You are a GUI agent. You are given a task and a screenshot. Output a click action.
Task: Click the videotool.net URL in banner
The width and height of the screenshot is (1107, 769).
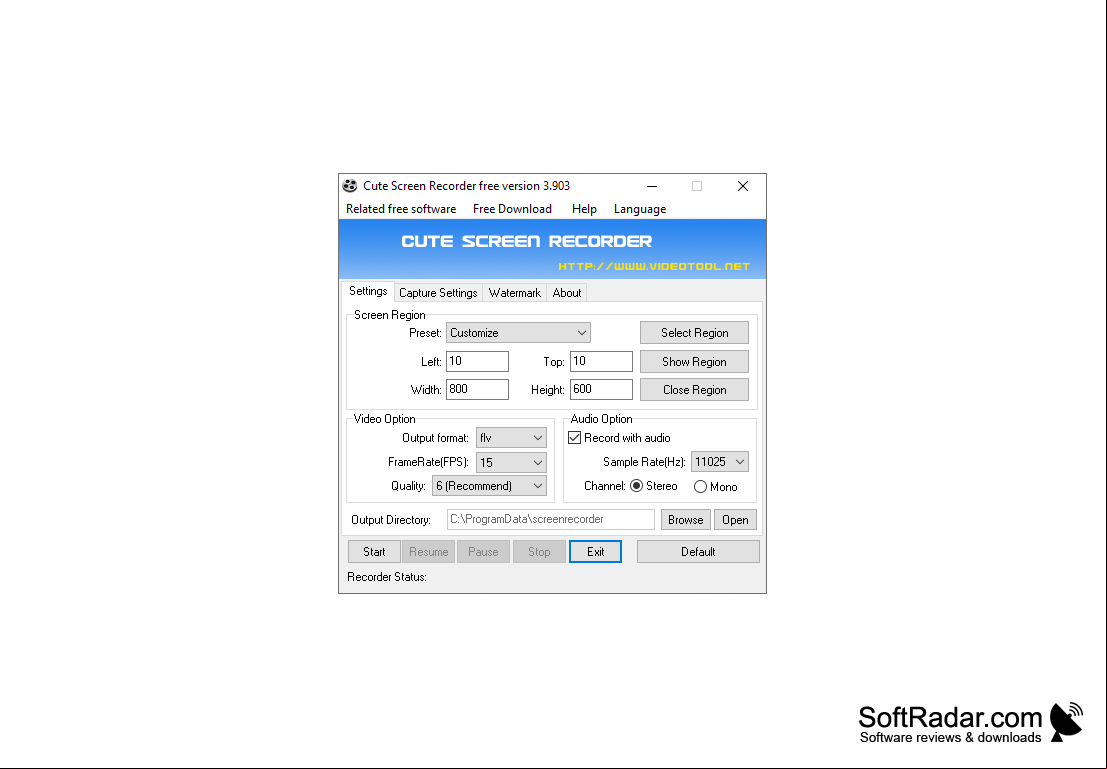click(x=654, y=266)
